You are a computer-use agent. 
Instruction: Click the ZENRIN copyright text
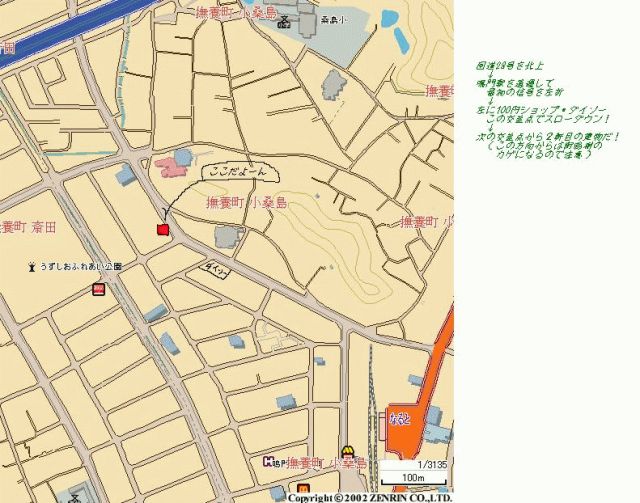pyautogui.click(x=370, y=497)
